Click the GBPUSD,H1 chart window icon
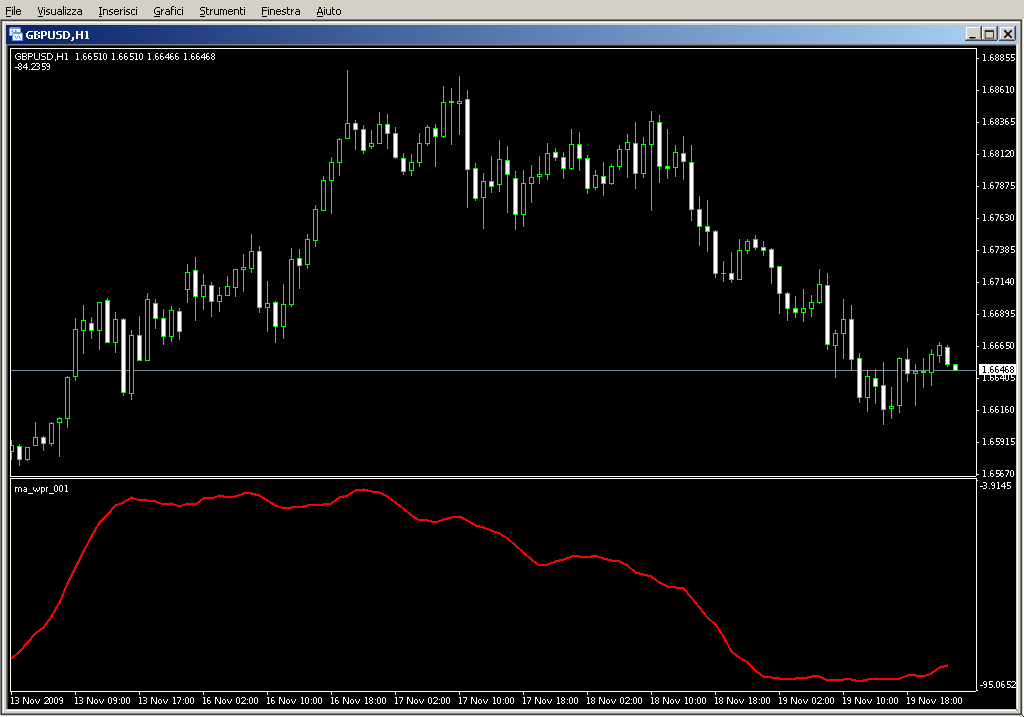 click(x=15, y=35)
